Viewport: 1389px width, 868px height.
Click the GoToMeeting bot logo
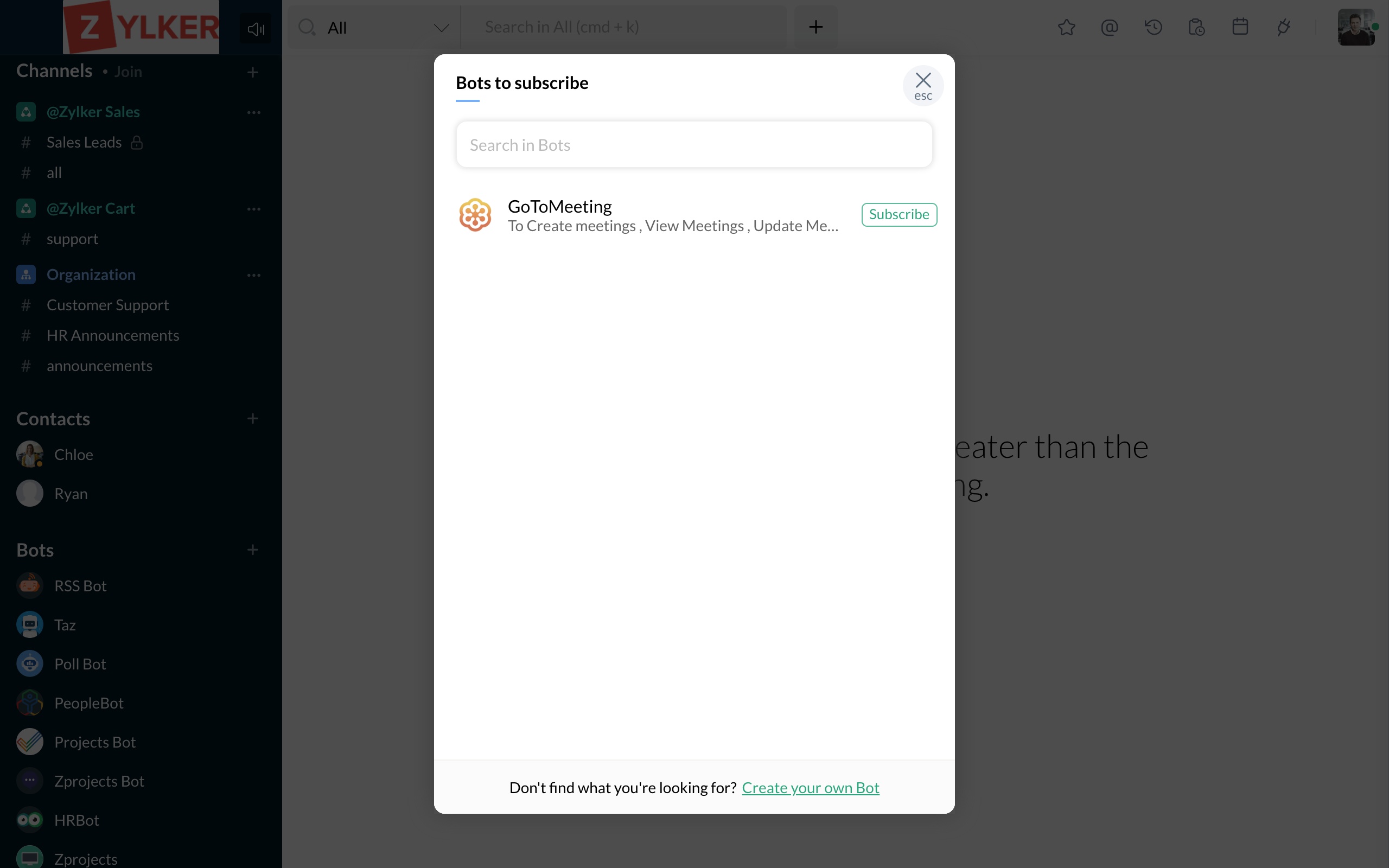click(475, 215)
